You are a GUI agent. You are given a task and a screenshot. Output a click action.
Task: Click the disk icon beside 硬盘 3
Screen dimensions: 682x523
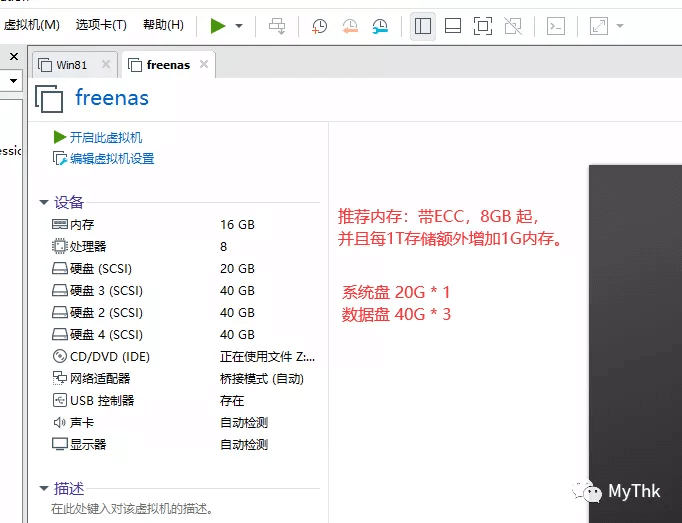tap(60, 290)
